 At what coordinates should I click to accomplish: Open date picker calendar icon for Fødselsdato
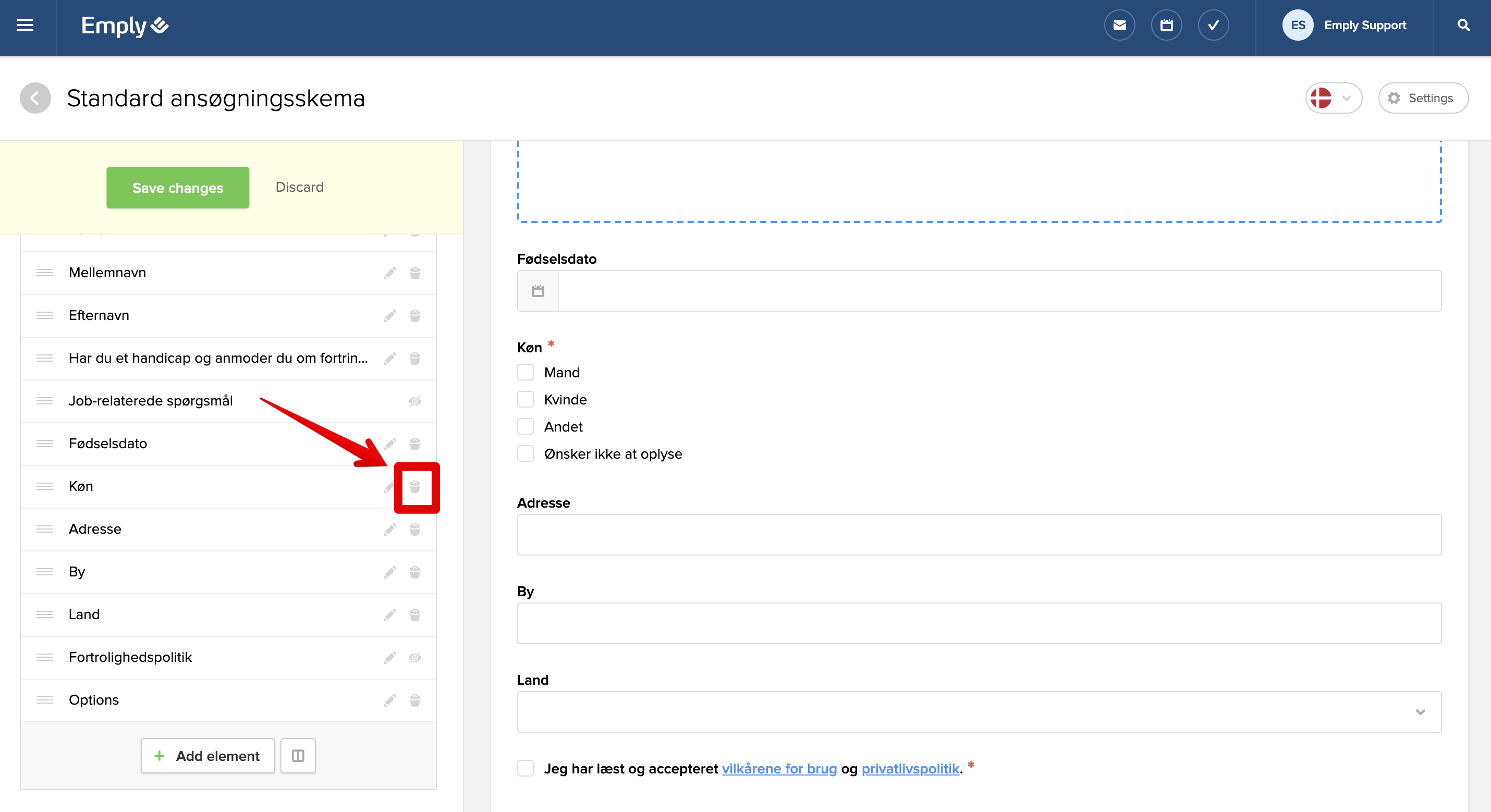537,290
